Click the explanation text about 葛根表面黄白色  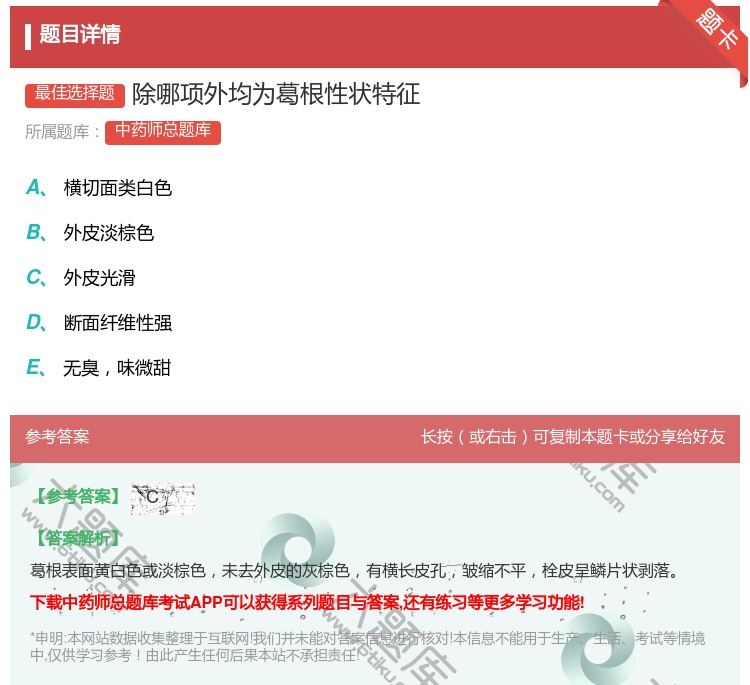coord(354,570)
